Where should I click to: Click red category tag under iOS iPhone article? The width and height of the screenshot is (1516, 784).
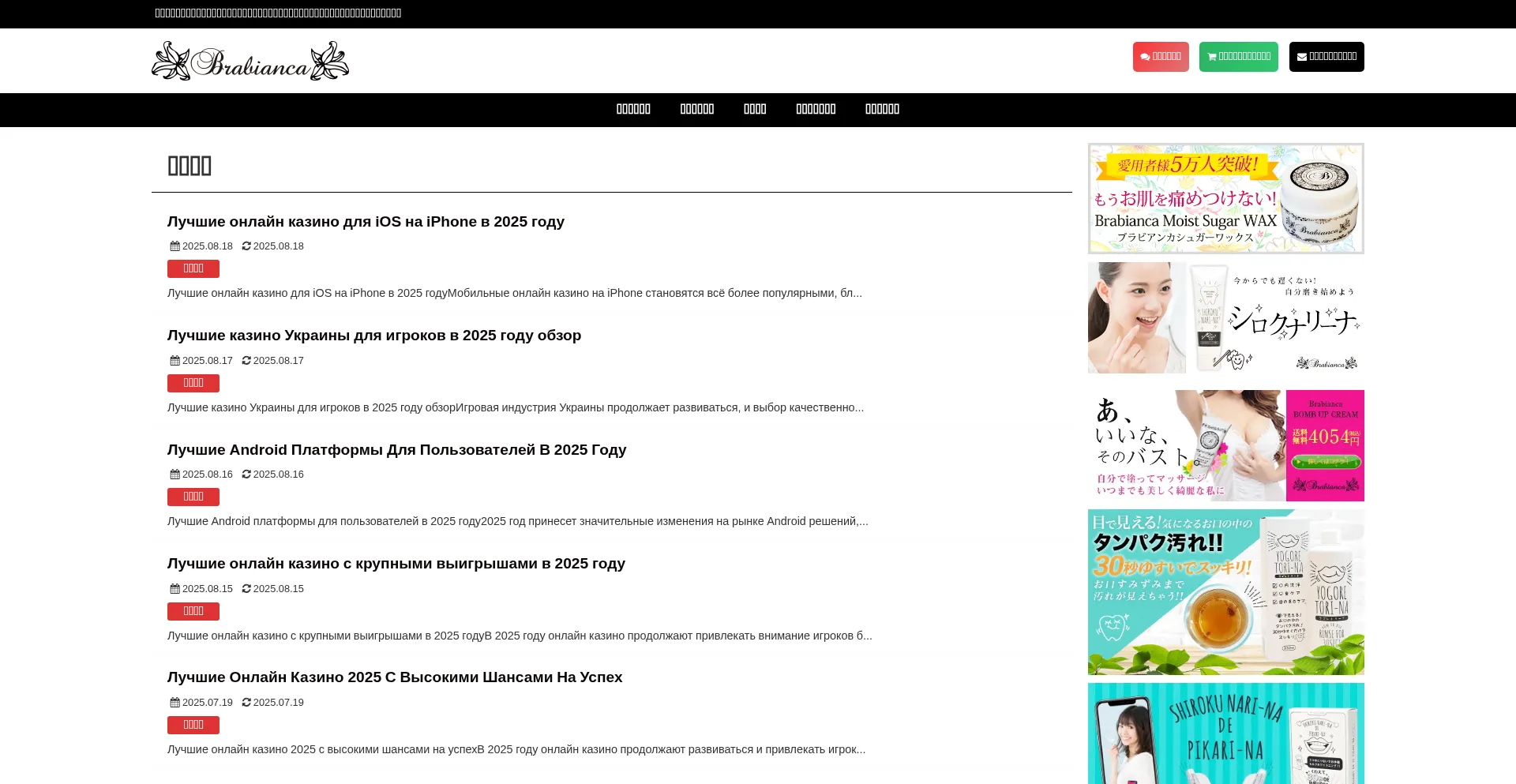193,269
